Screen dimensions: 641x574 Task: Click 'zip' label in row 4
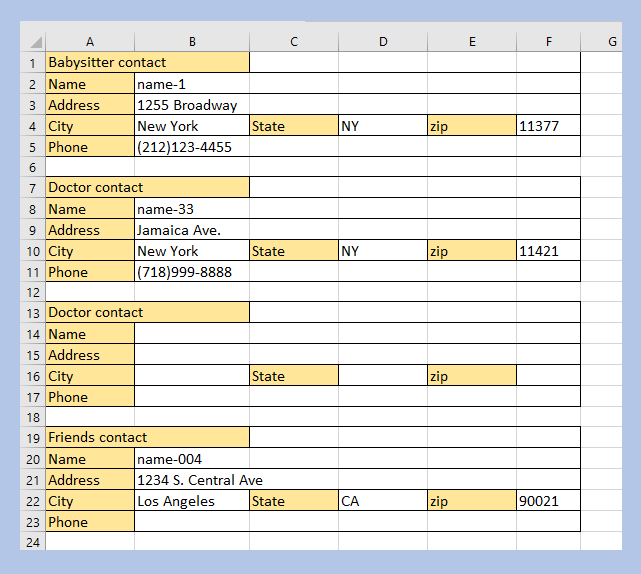click(472, 126)
